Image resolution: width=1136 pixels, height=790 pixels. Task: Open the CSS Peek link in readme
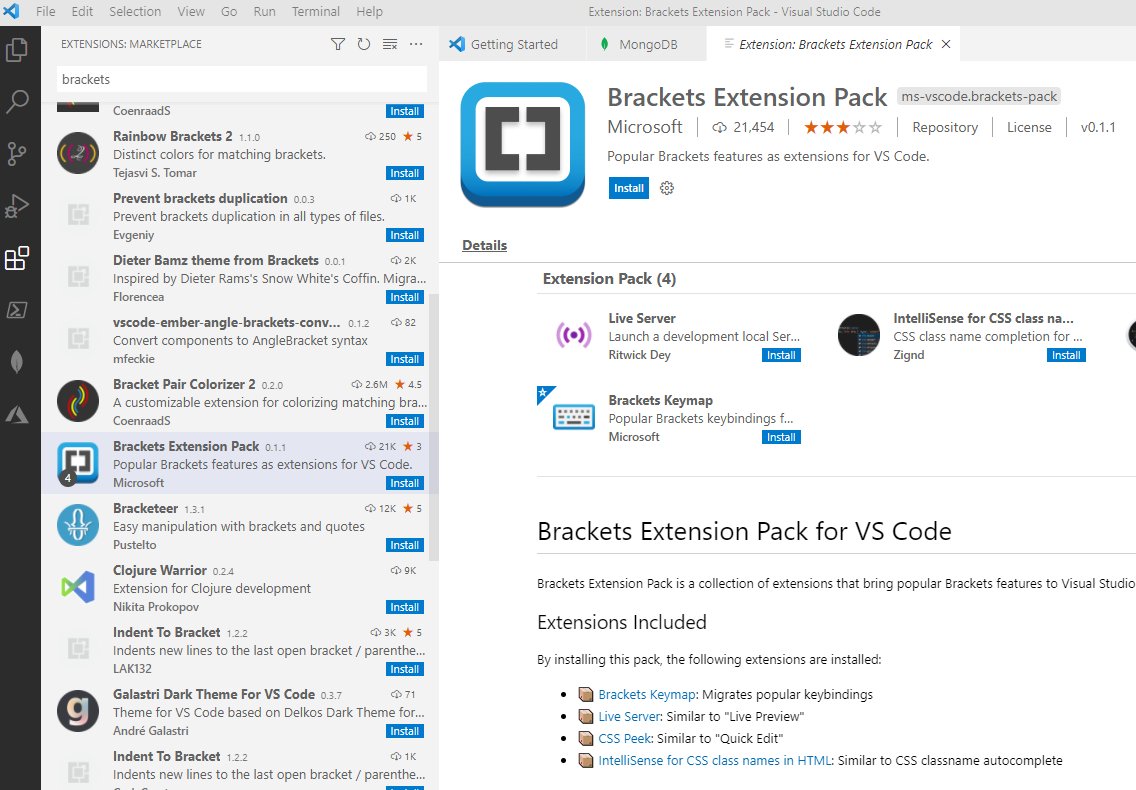pos(625,739)
